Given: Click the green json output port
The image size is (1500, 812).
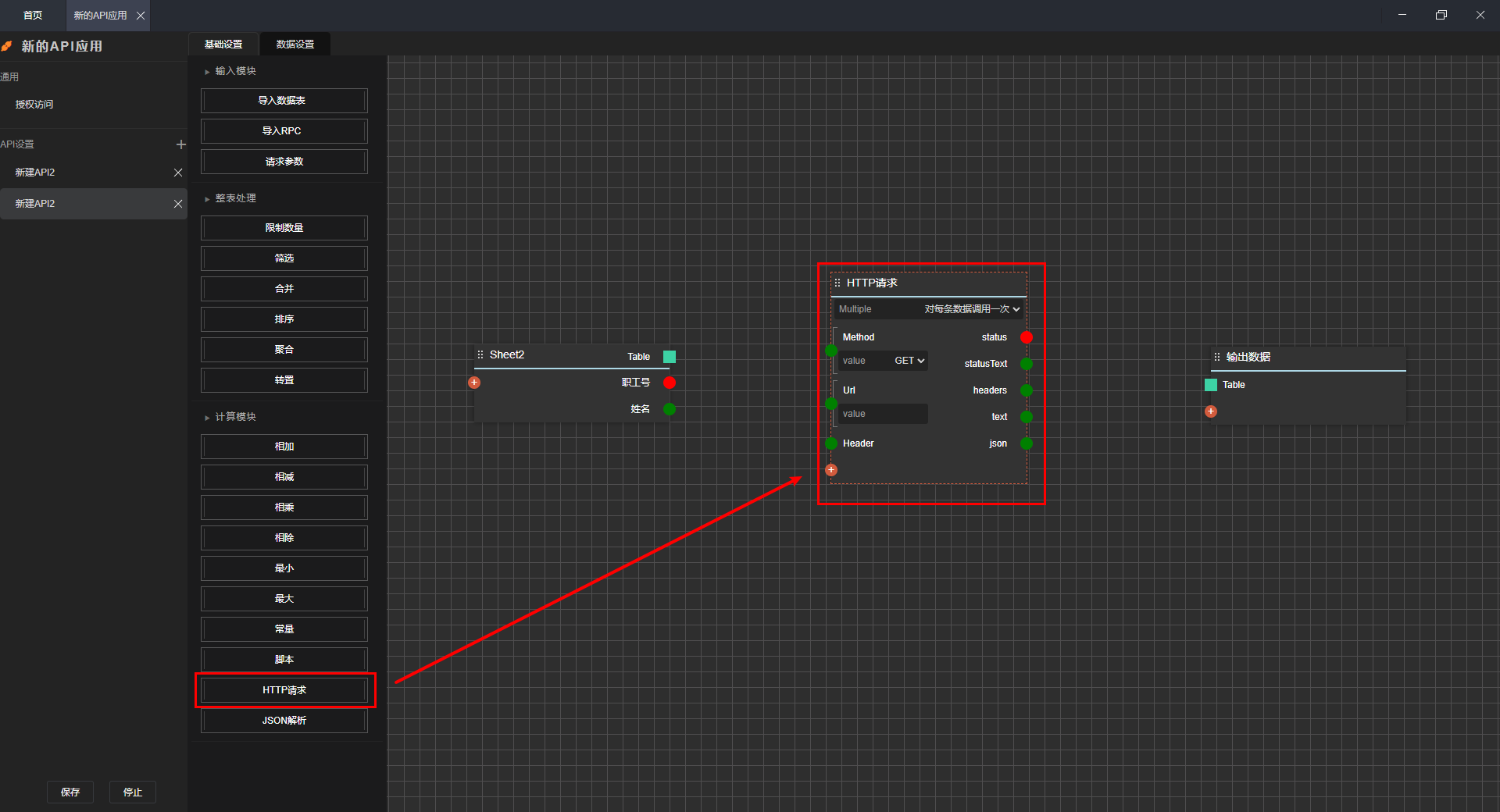Looking at the screenshot, I should tap(1027, 443).
